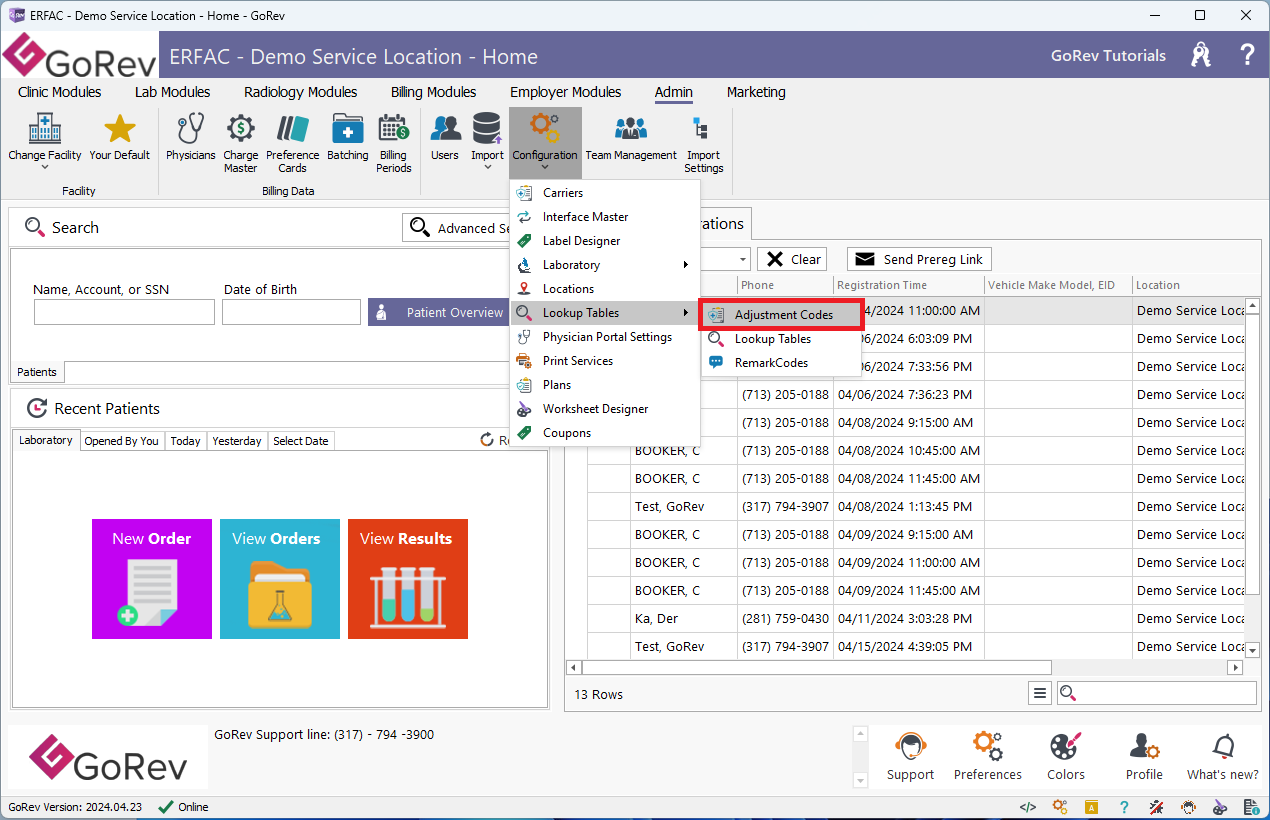Click the help question mark in header
Image resolution: width=1270 pixels, height=820 pixels.
(1247, 55)
